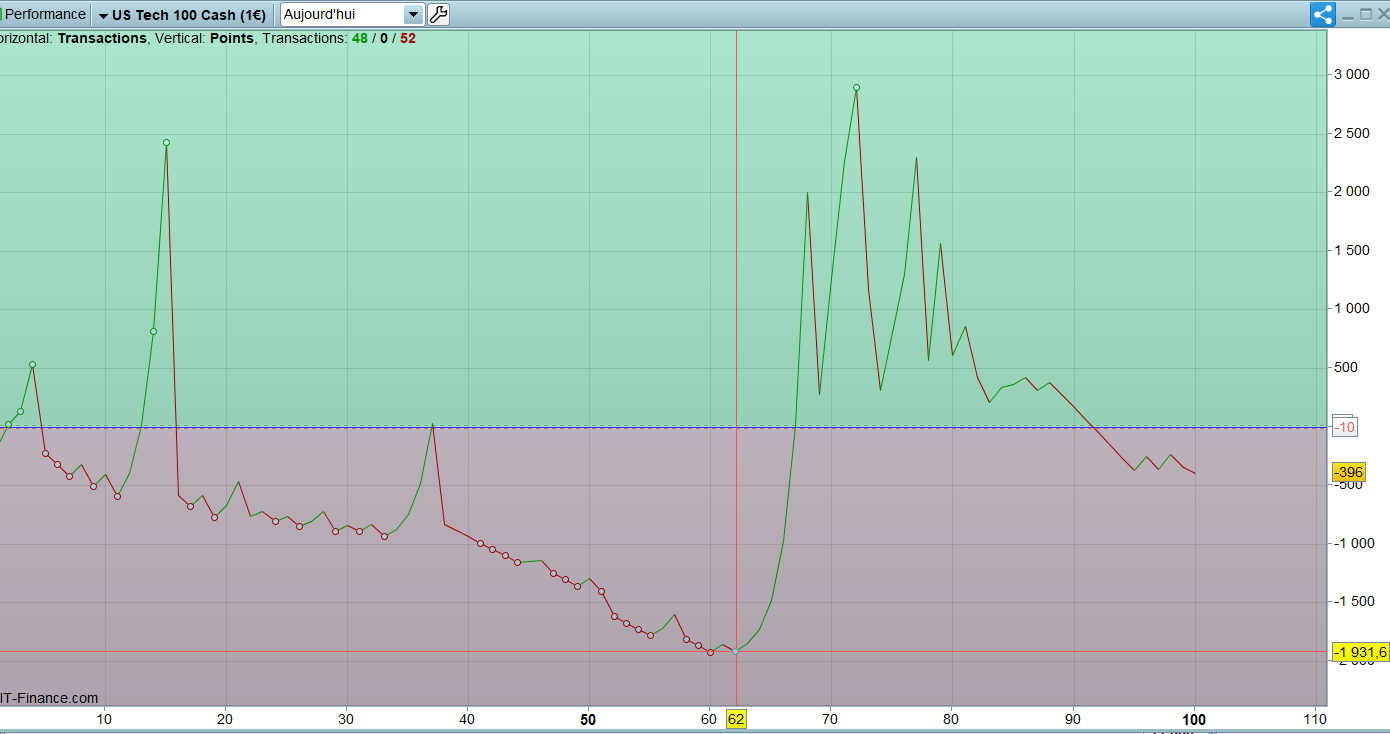The height and width of the screenshot is (734, 1390).
Task: Open the "Aujourd'hui" period dropdown
Action: [x=353, y=14]
